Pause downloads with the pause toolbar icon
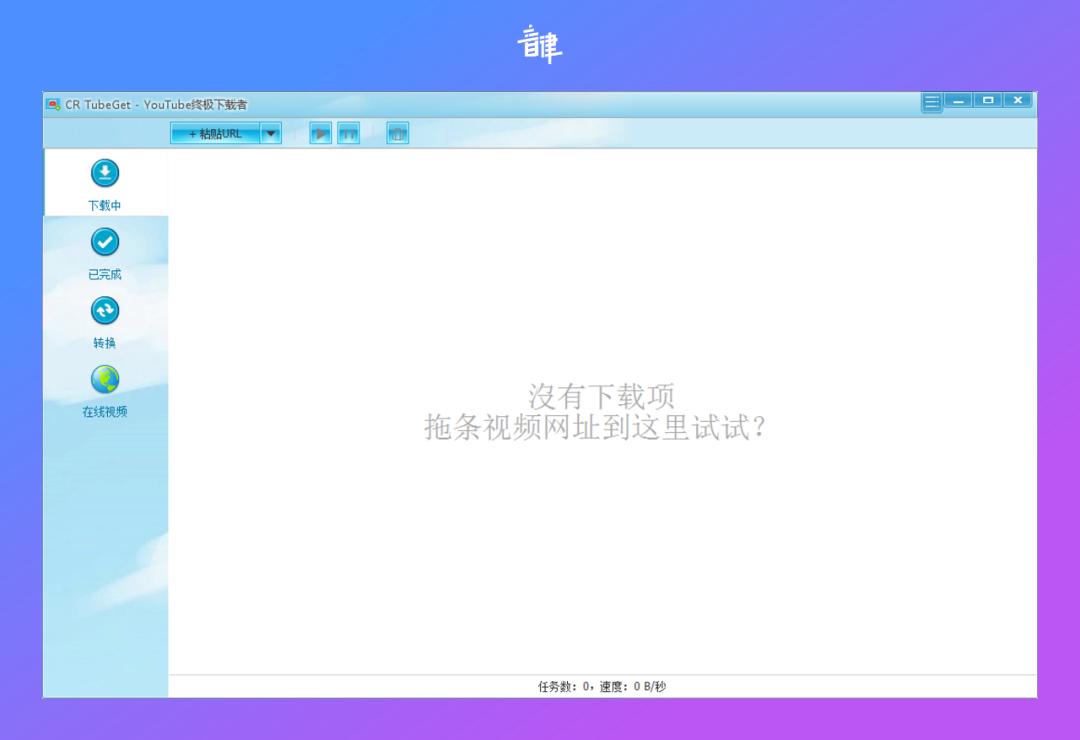 348,132
